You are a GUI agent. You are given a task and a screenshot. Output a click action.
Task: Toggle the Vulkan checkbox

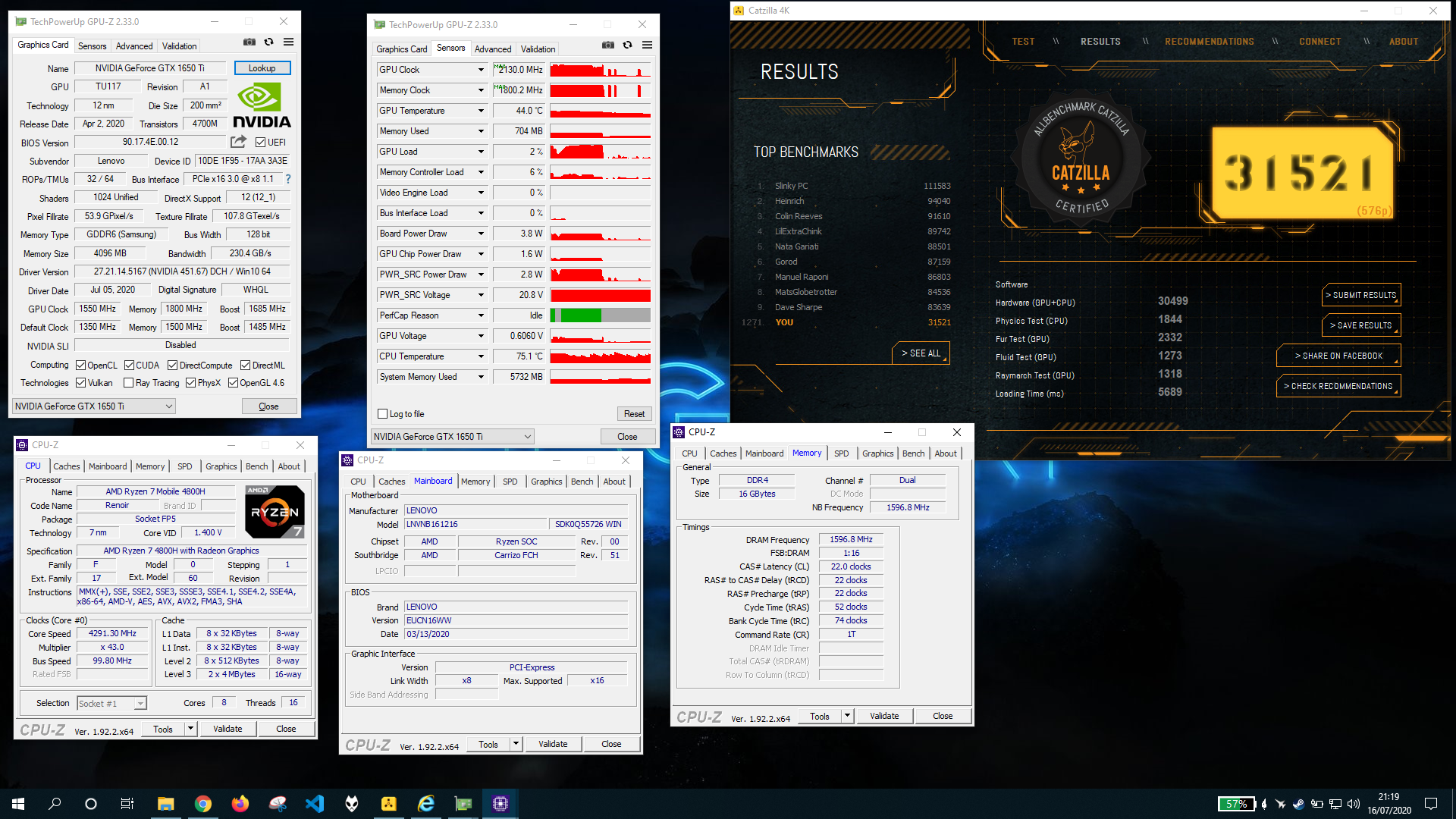[x=80, y=383]
